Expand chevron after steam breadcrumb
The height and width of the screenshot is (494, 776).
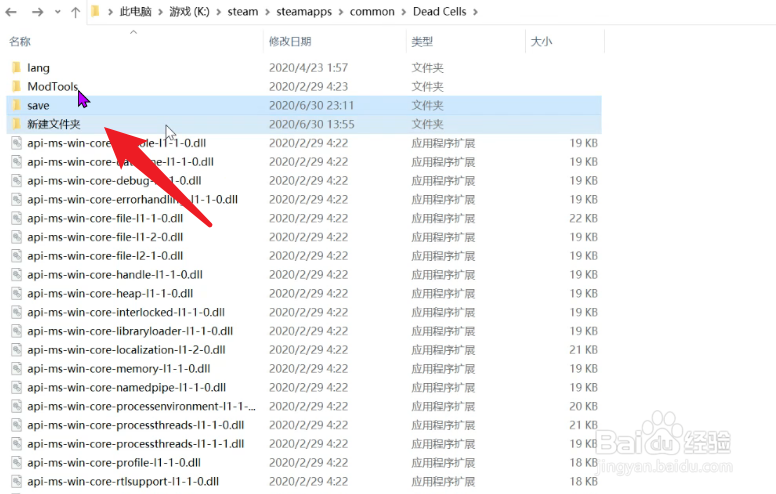click(267, 12)
